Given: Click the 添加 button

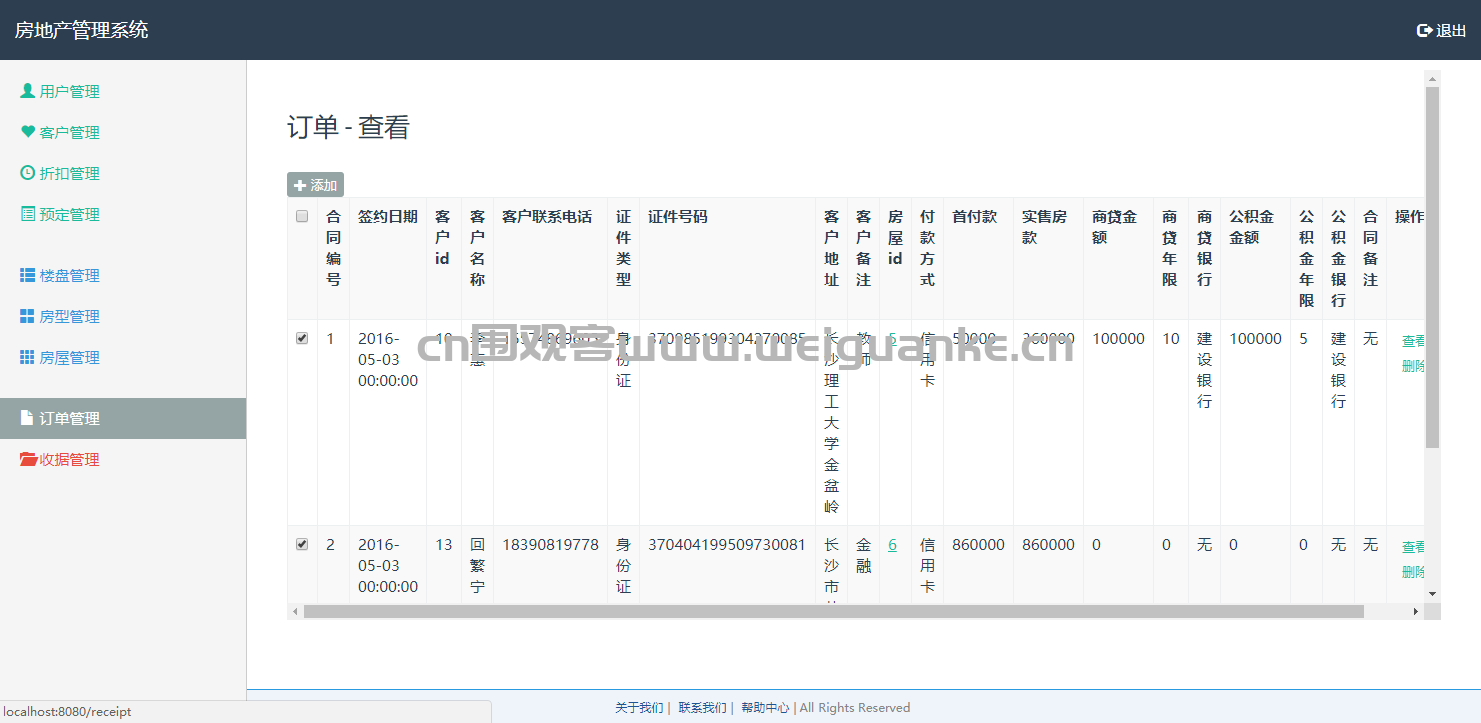Looking at the screenshot, I should tap(315, 185).
